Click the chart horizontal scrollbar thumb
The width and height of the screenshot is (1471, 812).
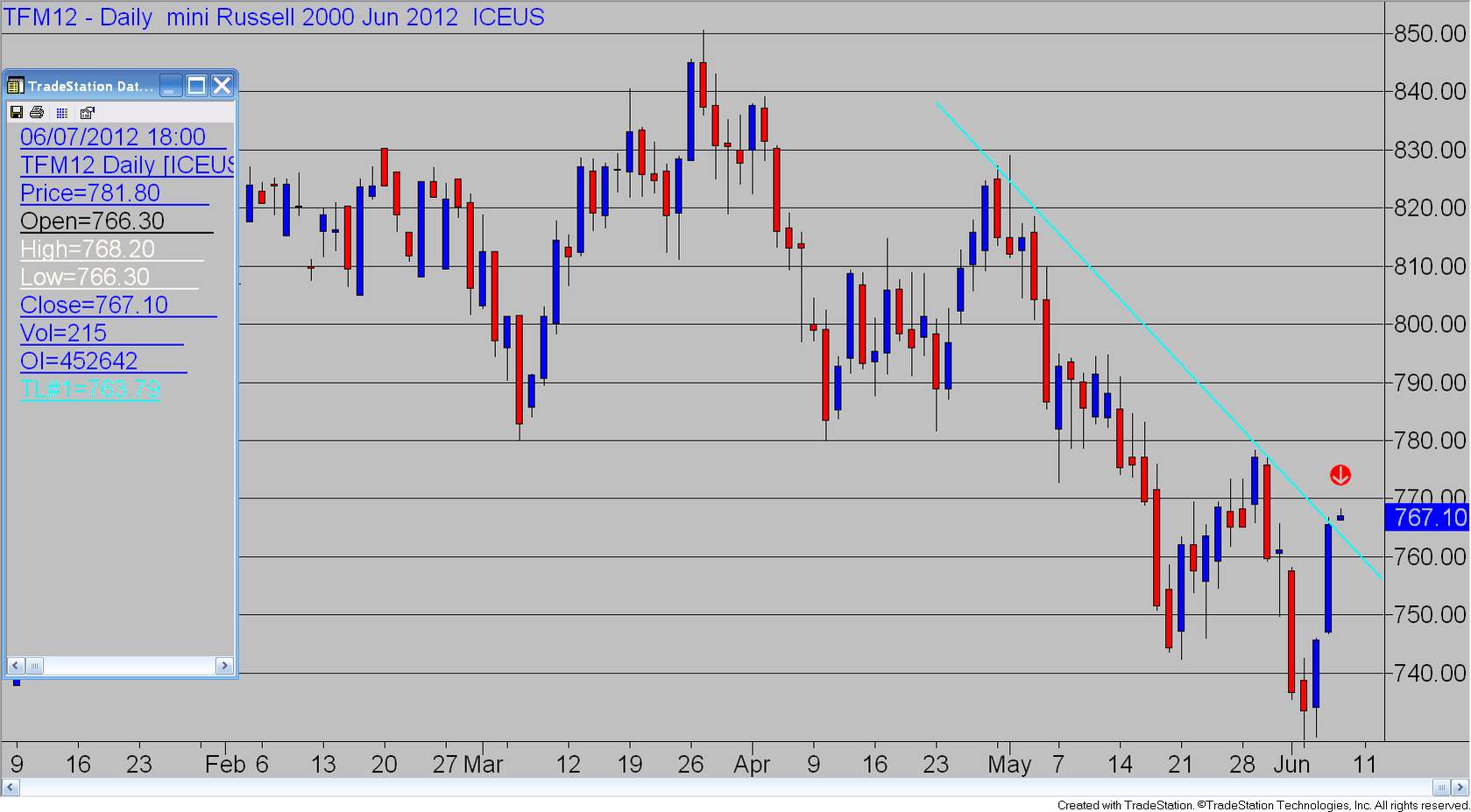(x=1441, y=787)
